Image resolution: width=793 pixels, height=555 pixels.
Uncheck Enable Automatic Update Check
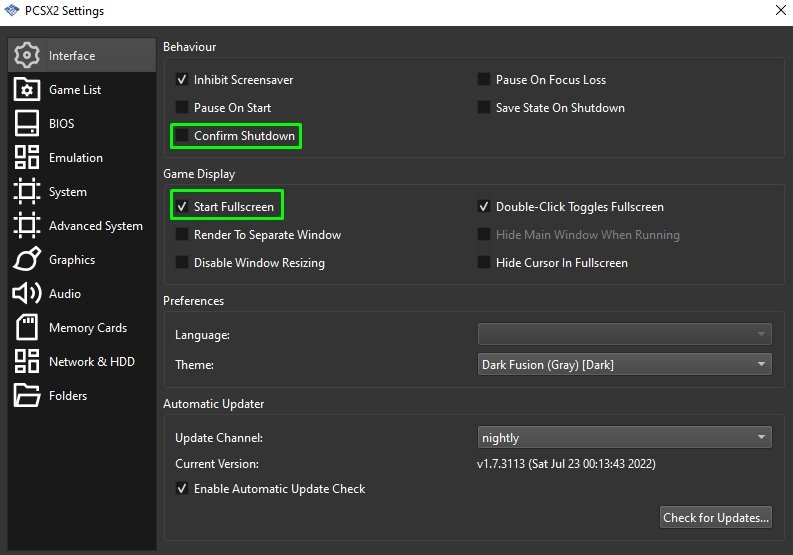(x=182, y=489)
